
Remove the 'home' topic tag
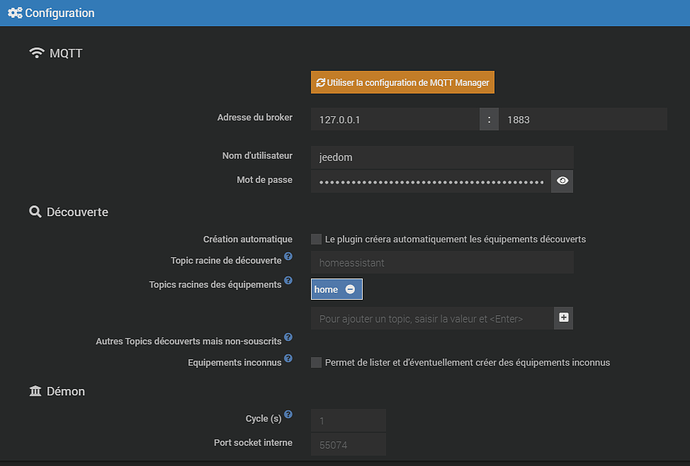350,289
